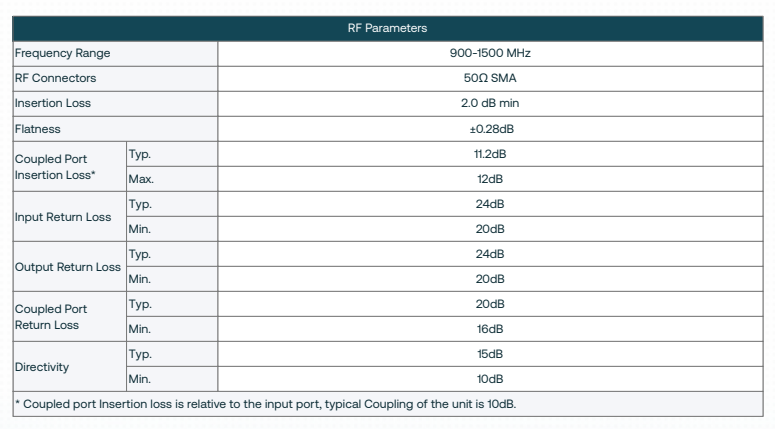The width and height of the screenshot is (775, 429).
Task: Click the ±0.28dB flatness value
Action: pos(491,129)
